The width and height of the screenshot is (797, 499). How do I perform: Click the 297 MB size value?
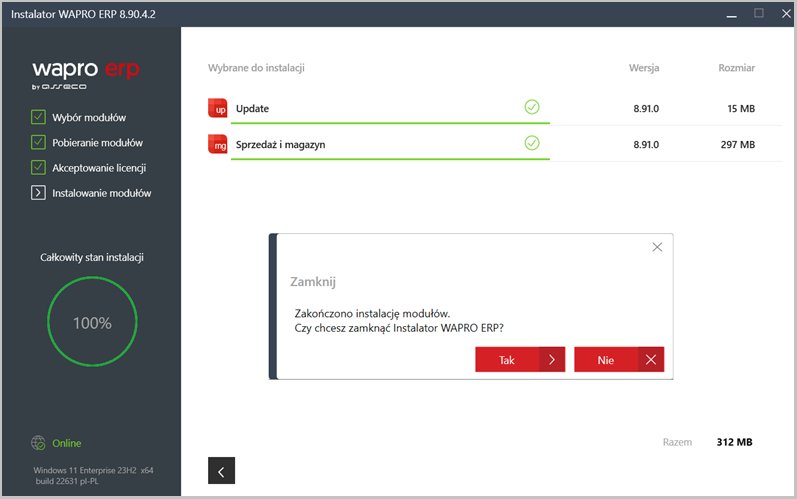738,144
